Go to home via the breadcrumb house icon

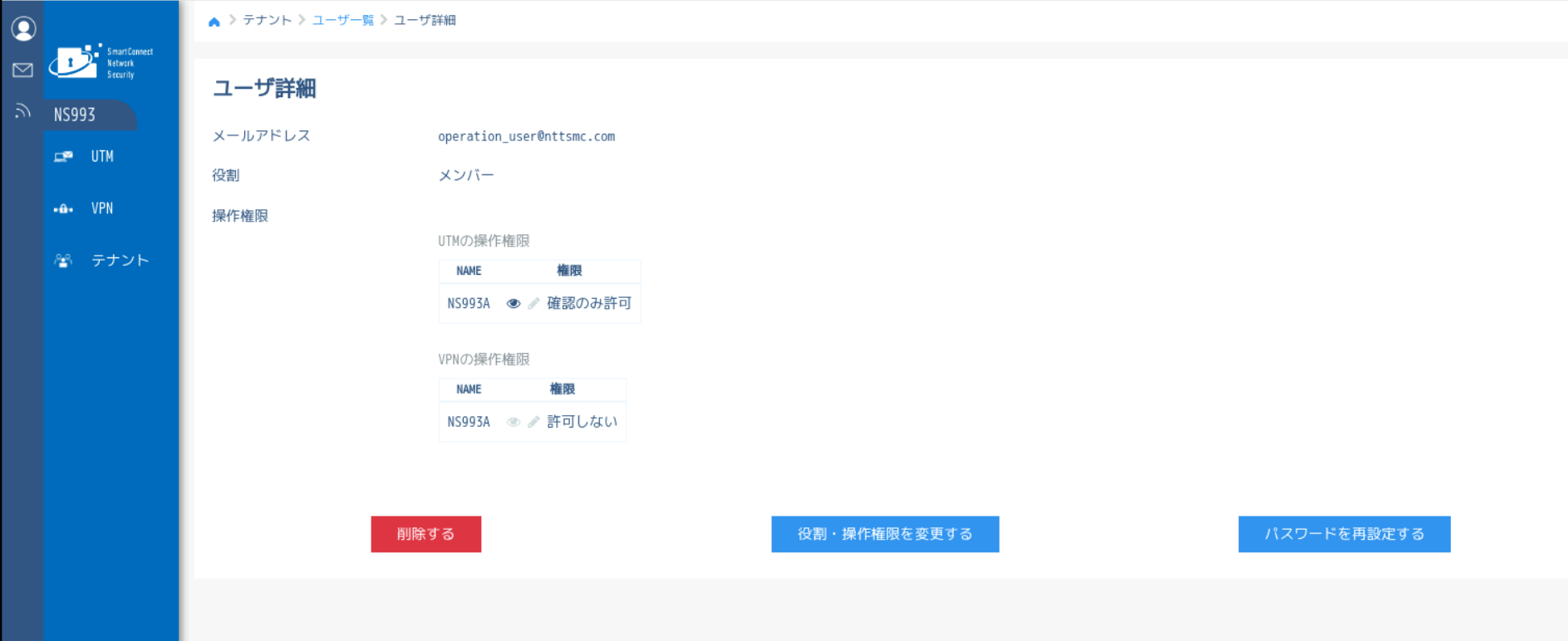(x=214, y=22)
